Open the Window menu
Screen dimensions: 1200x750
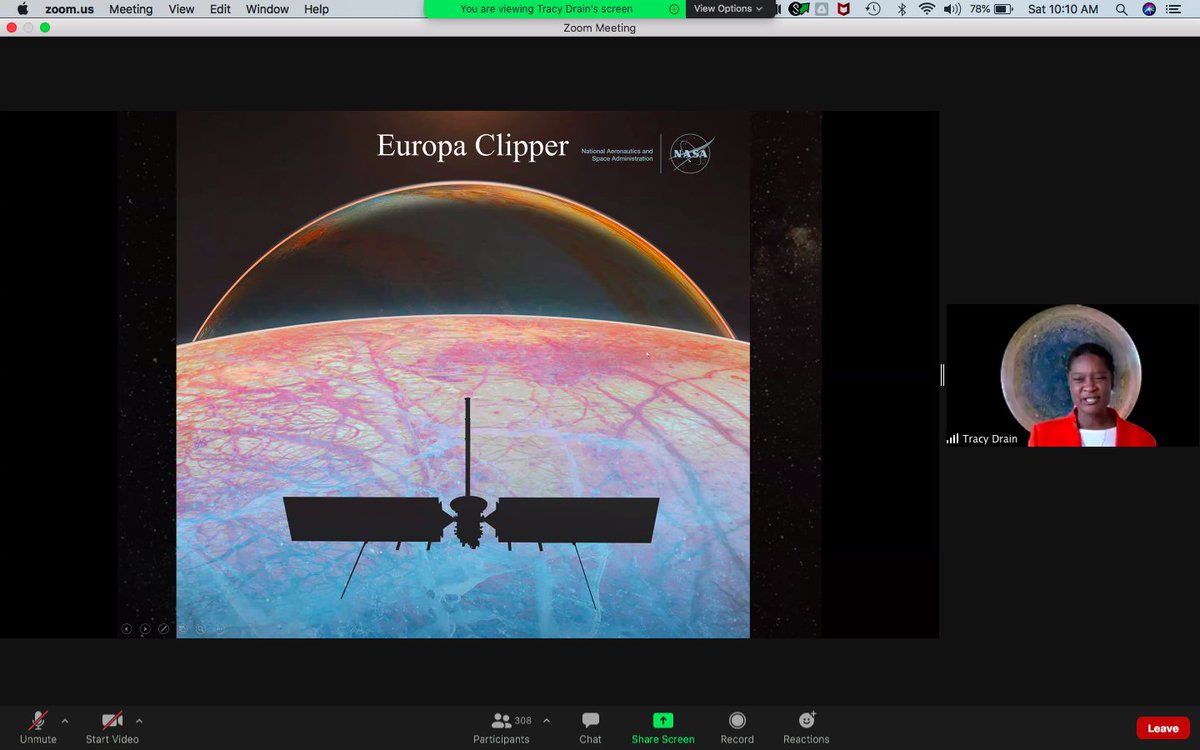coord(267,9)
